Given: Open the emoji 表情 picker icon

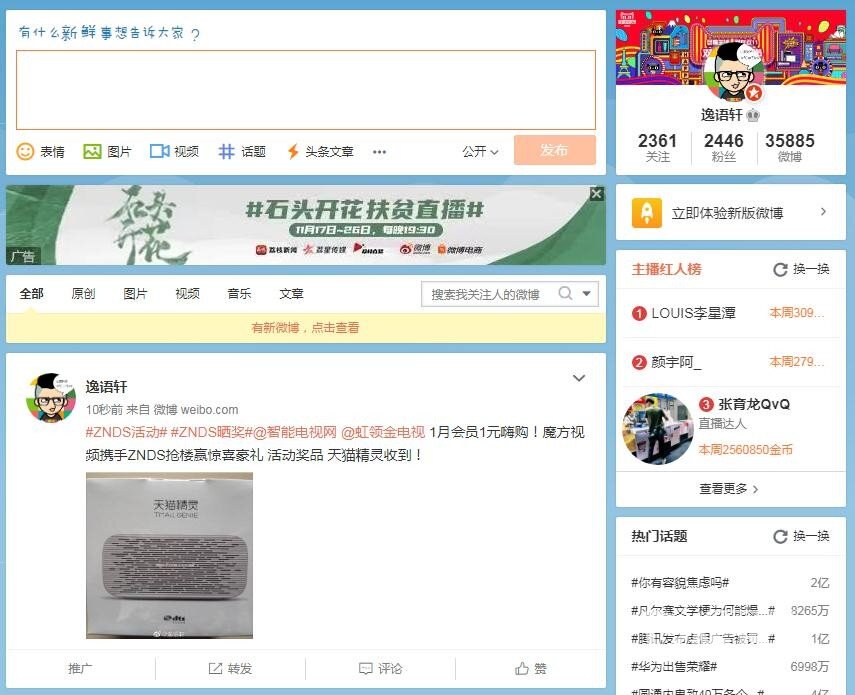Looking at the screenshot, I should point(25,151).
